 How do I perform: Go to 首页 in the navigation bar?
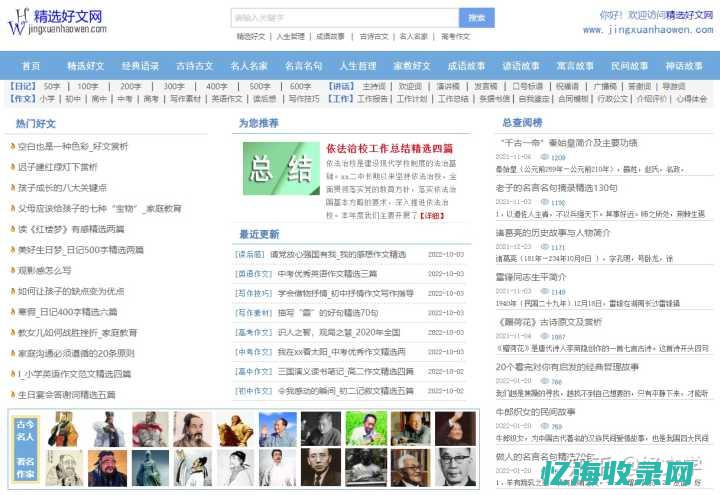(31, 66)
